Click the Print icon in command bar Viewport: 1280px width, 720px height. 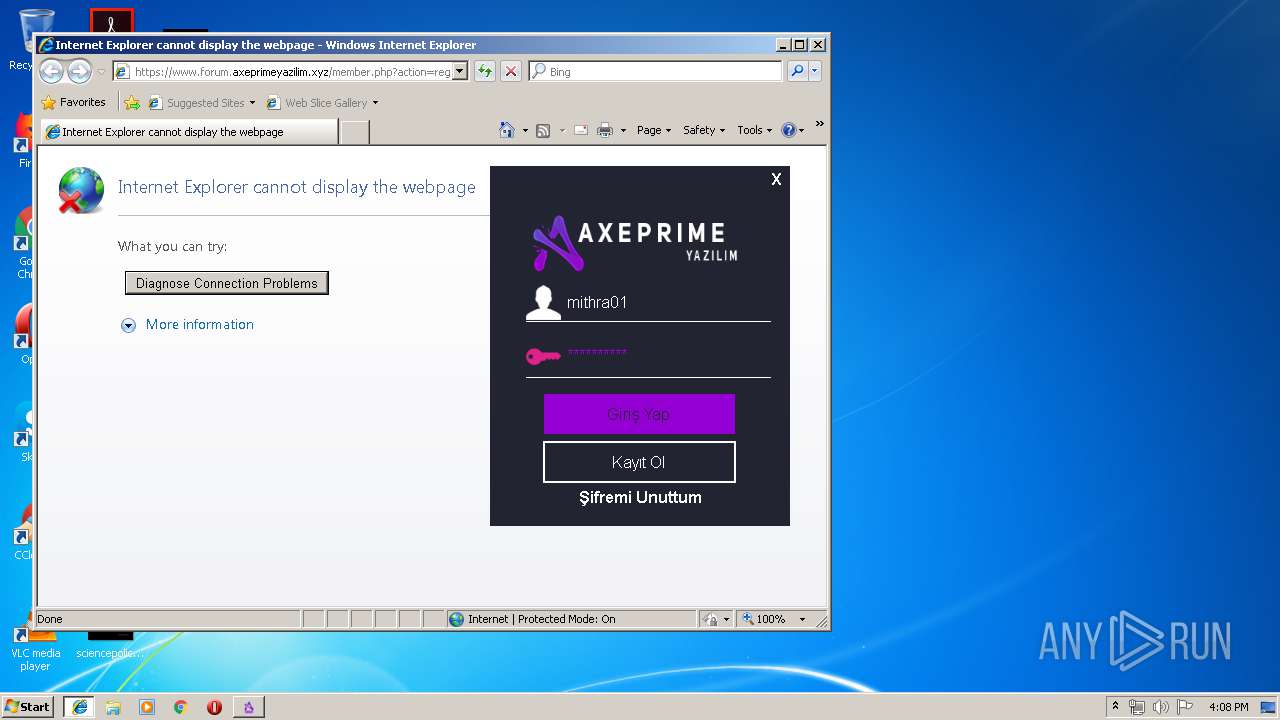(605, 130)
